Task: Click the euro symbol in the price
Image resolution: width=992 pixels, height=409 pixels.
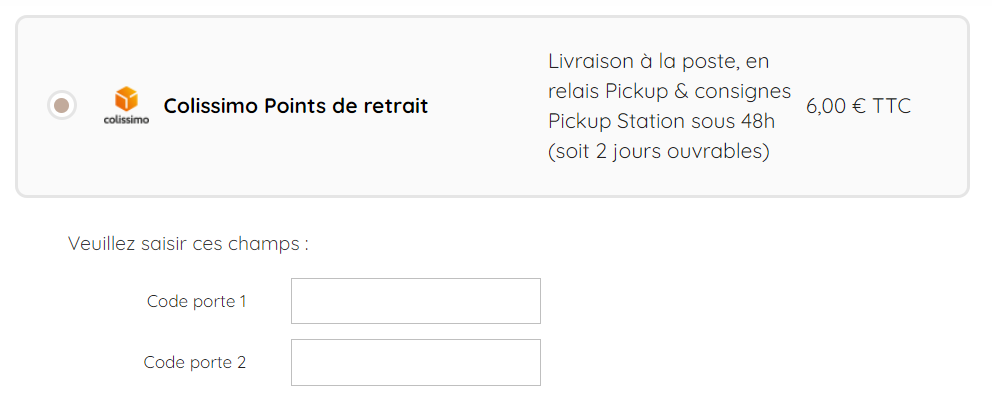Action: 859,106
